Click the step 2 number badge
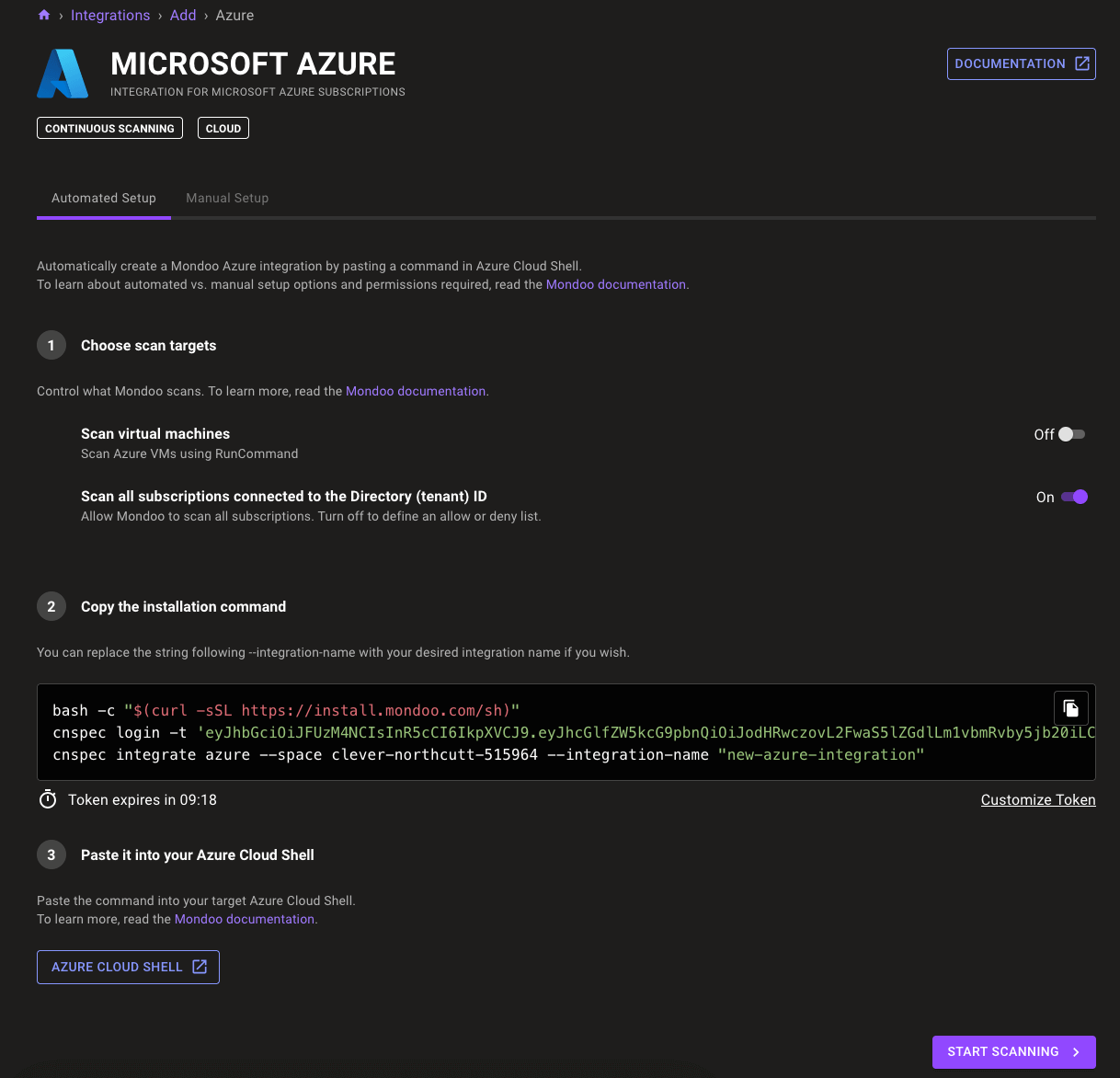 (x=51, y=606)
